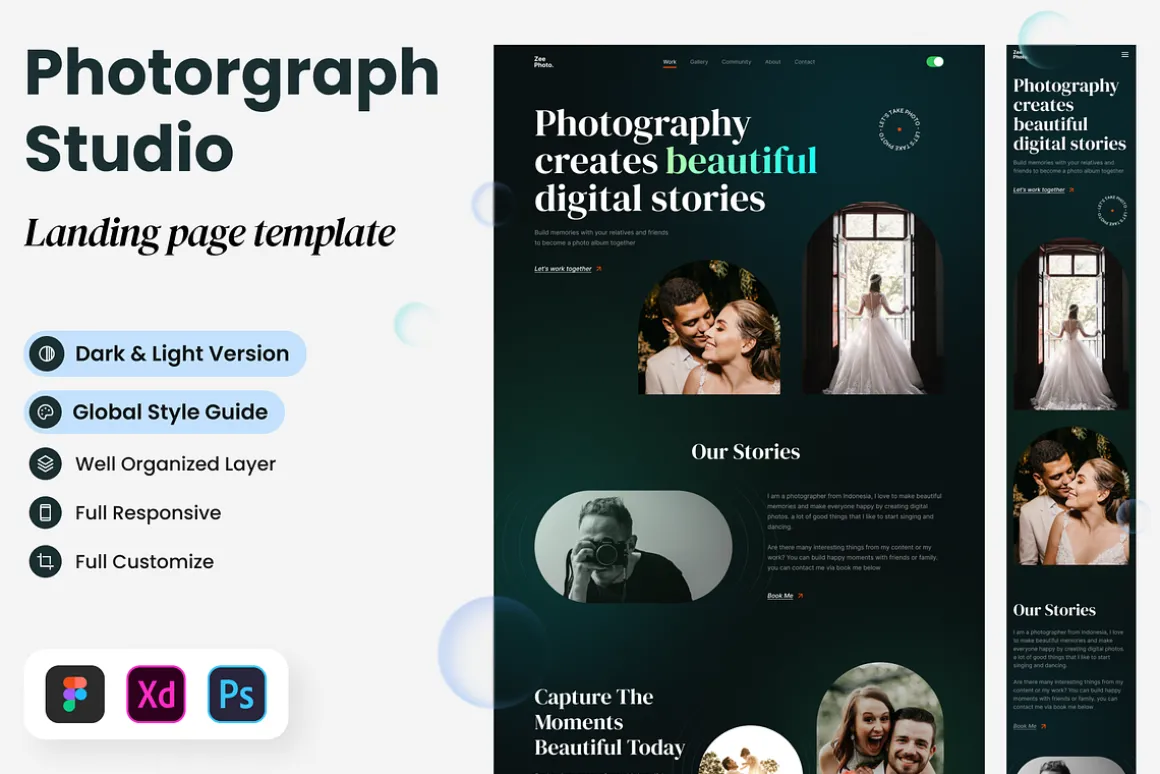This screenshot has width=1160, height=774.
Task: Click the circular Let's Take Photo badge in the desktop preview
Action: tap(900, 129)
